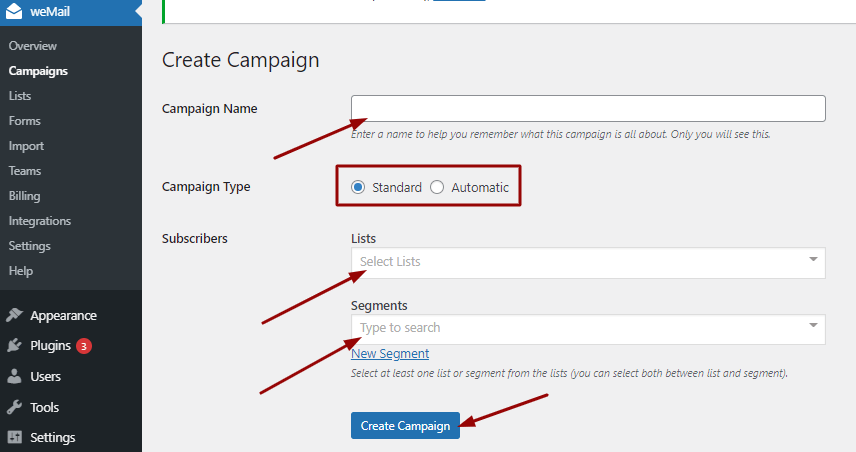Click the WordPress Settings sliders icon
The image size is (856, 452).
pyautogui.click(x=14, y=437)
